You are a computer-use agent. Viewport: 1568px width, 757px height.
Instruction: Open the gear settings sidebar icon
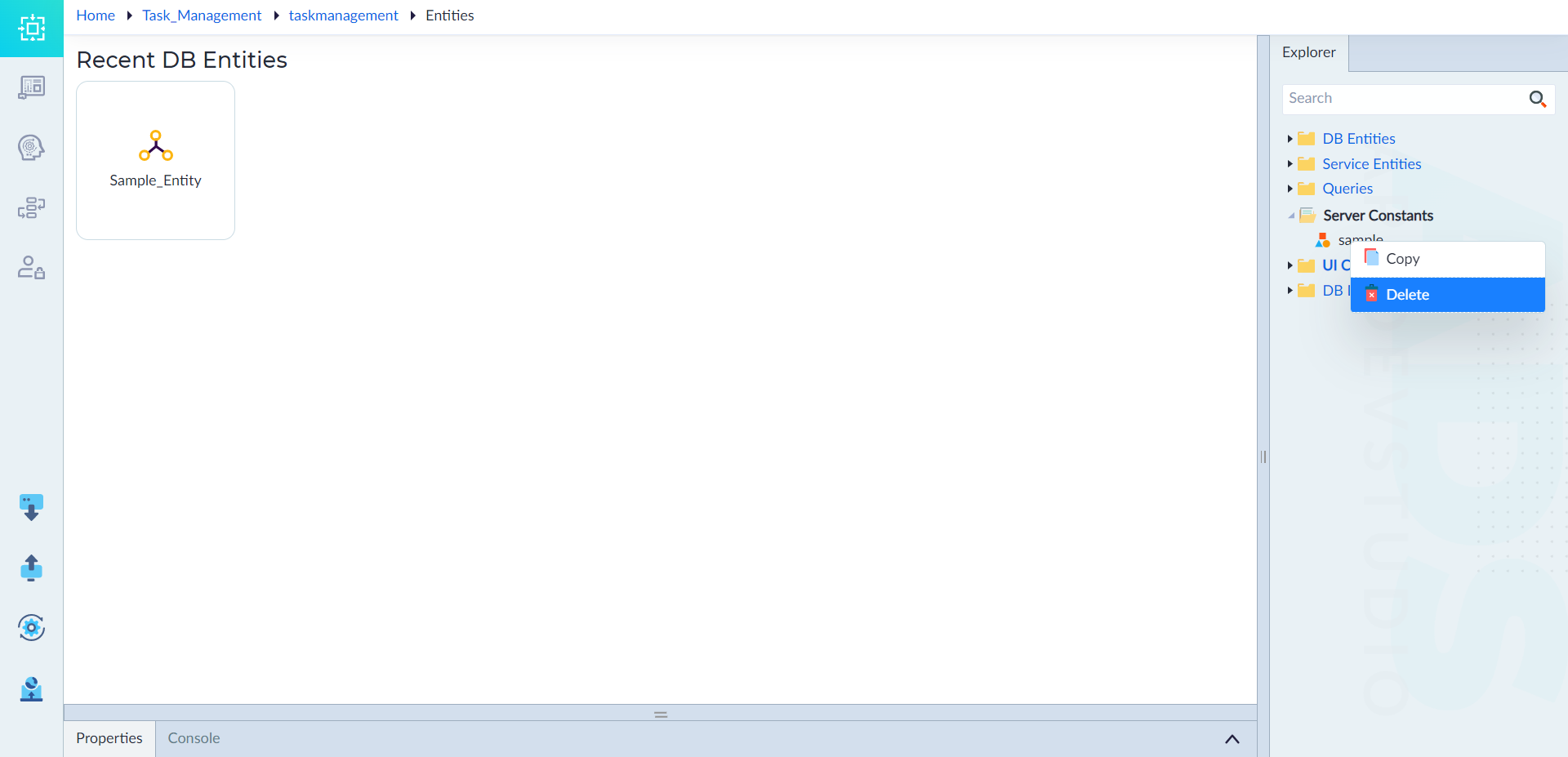coord(31,627)
